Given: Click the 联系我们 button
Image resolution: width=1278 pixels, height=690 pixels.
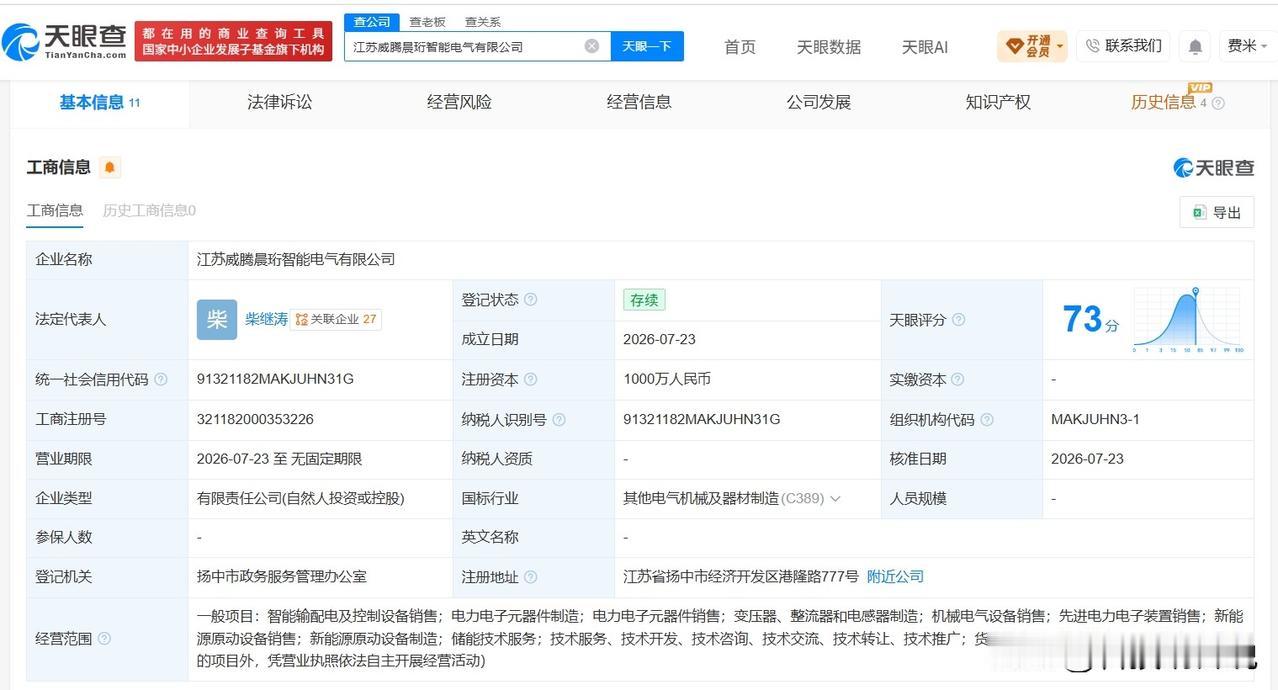Looking at the screenshot, I should pos(1124,46).
